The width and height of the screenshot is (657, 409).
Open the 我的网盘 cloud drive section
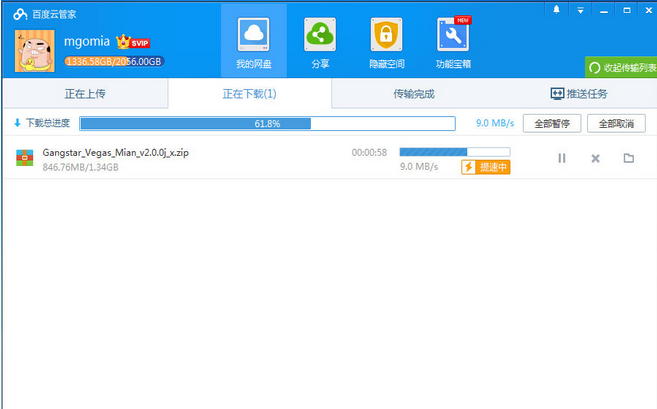click(253, 41)
